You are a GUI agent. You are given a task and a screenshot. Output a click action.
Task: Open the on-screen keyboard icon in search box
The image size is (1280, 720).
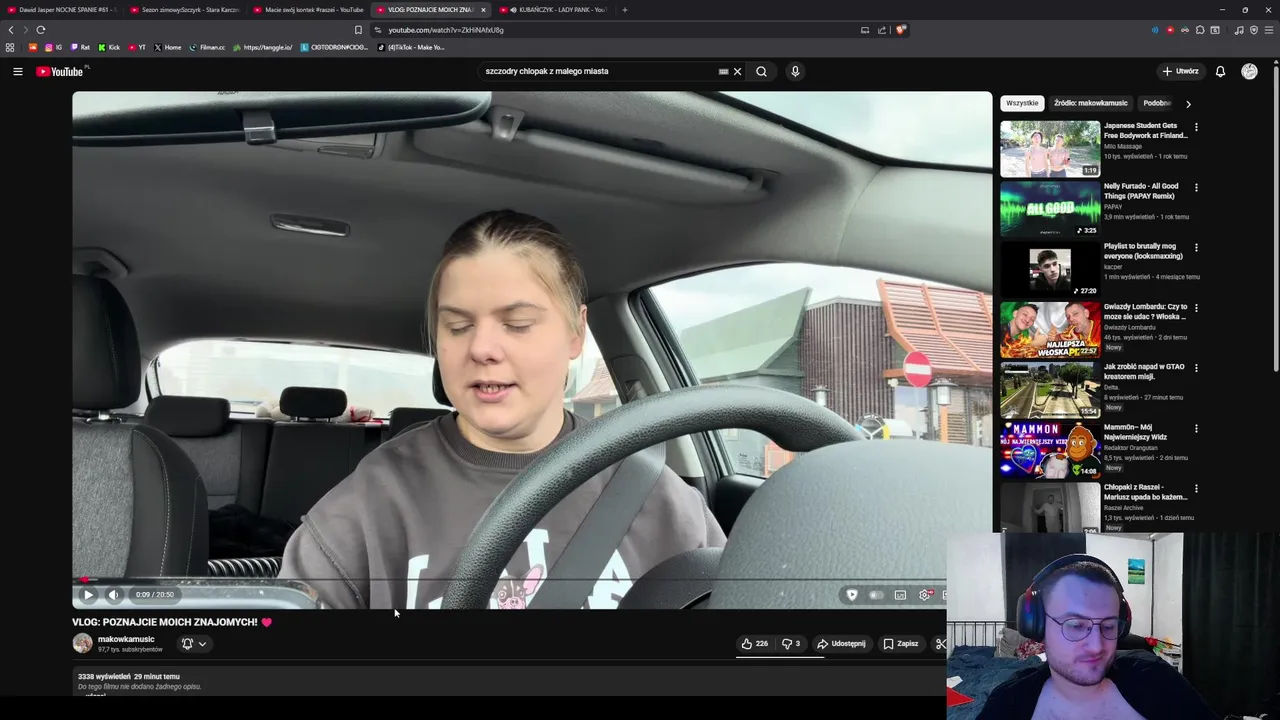(723, 71)
